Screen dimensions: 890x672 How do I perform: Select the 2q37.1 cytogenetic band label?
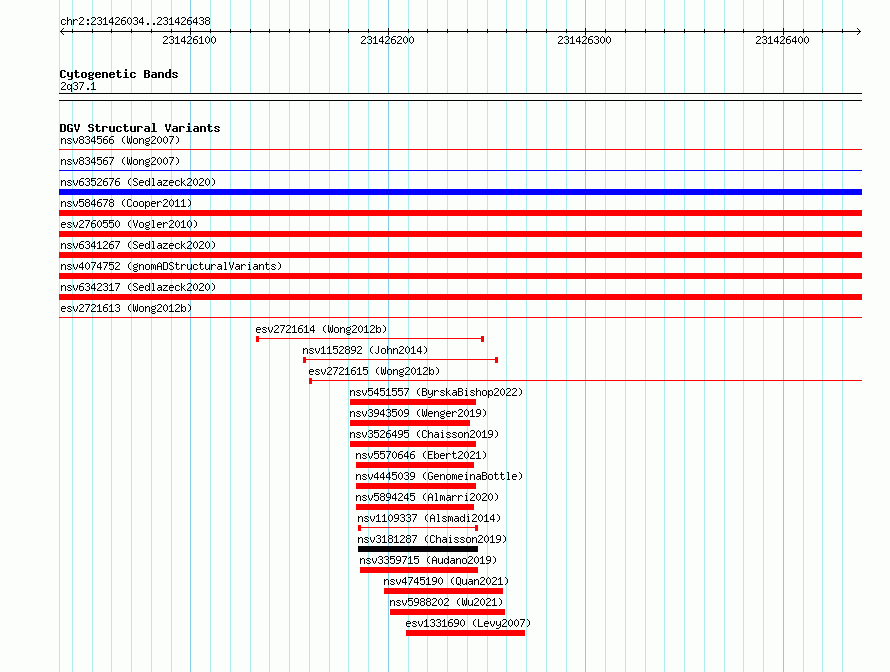(x=78, y=86)
